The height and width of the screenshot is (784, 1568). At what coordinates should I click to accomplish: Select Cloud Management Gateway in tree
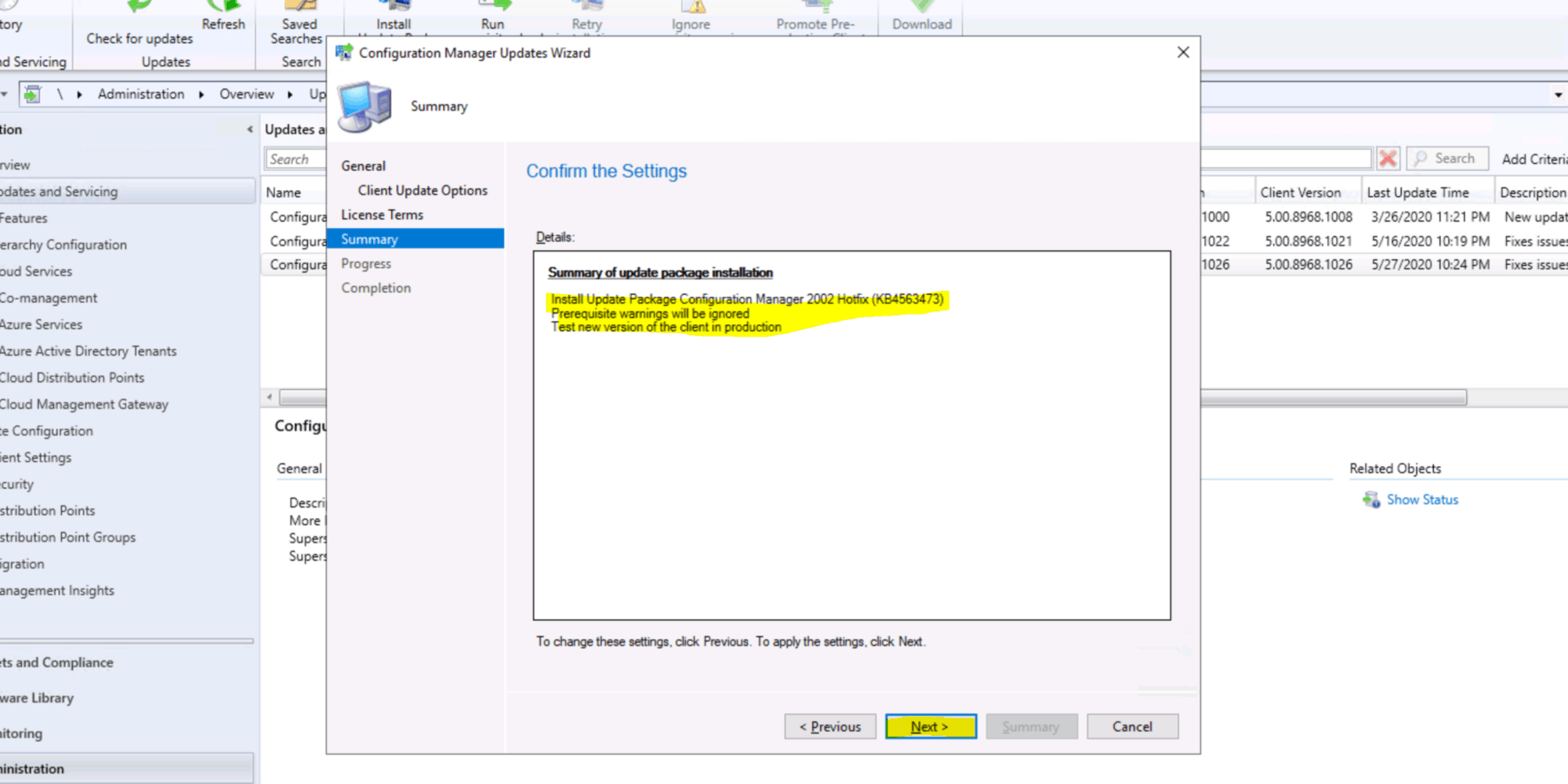click(x=84, y=405)
